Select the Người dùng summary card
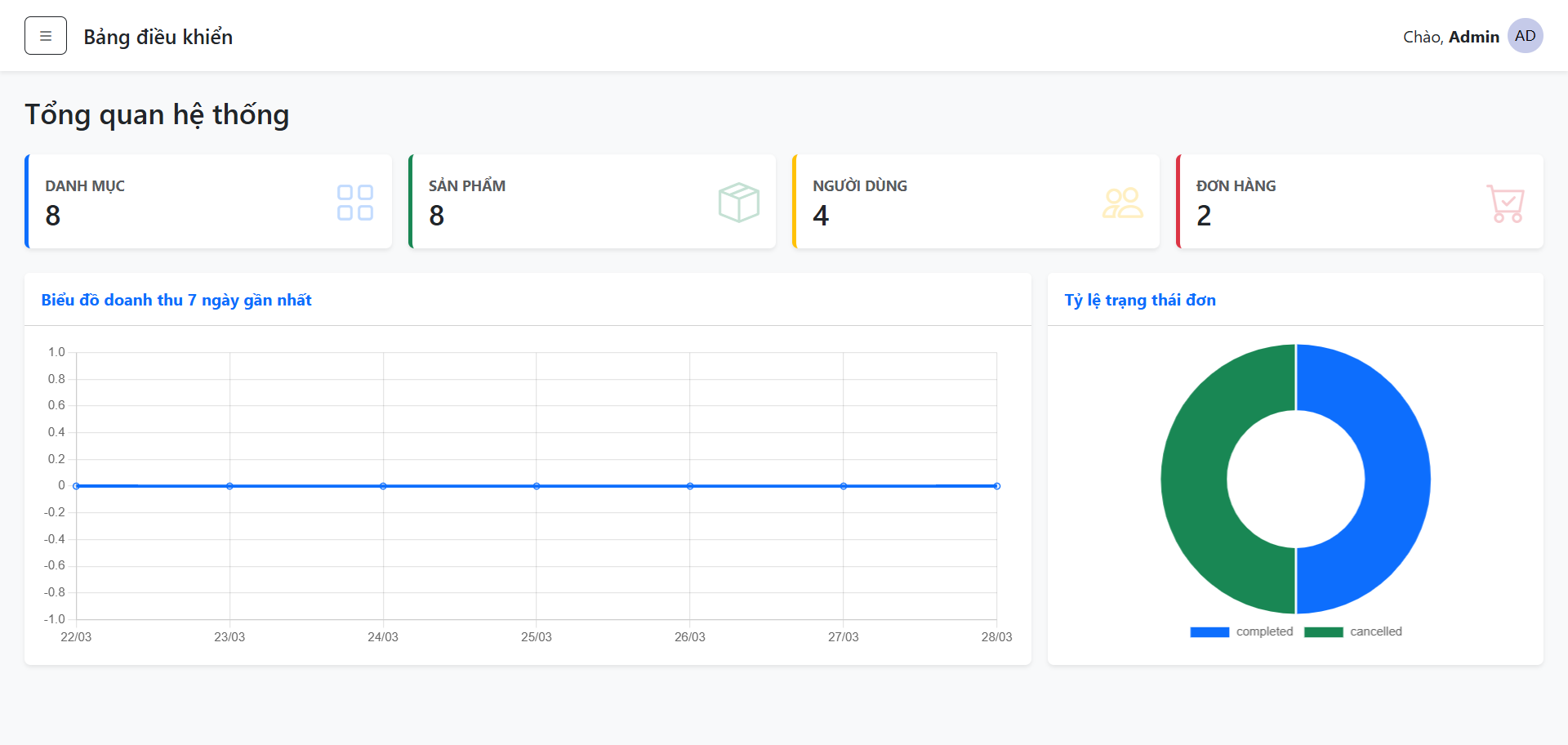The image size is (1568, 745). tap(976, 202)
